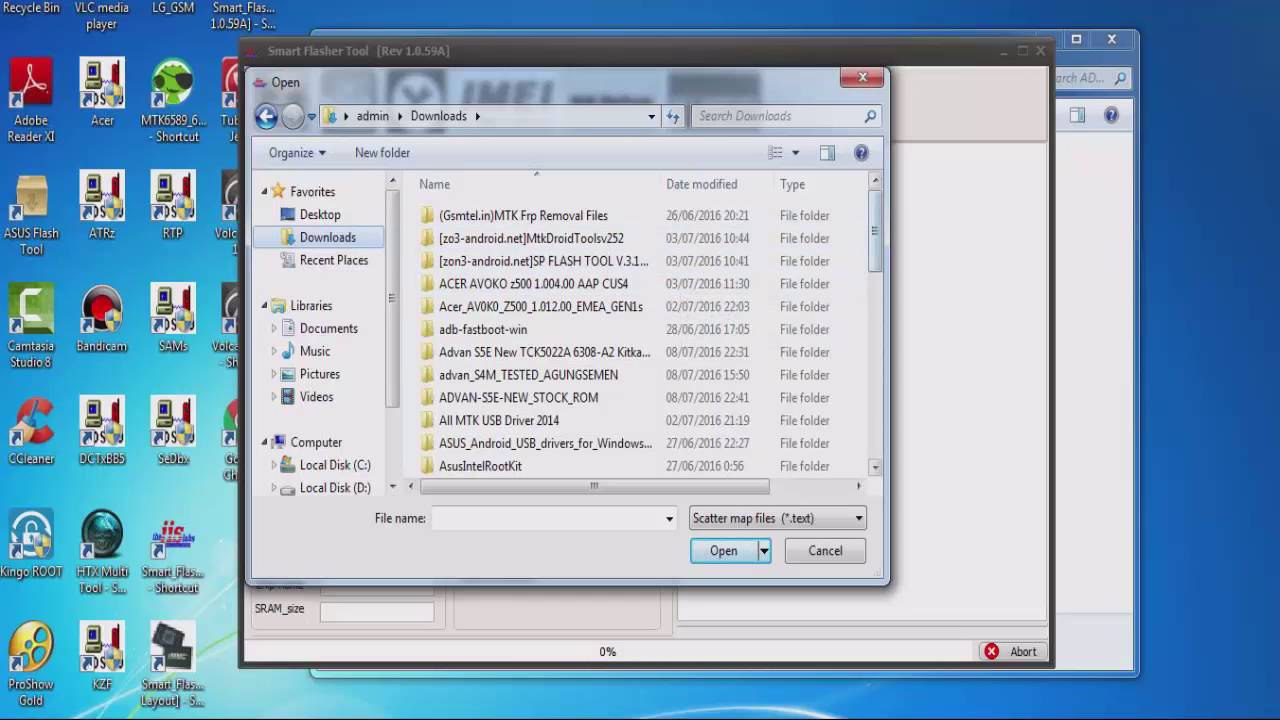Open the KZF desktop shortcut
The height and width of the screenshot is (720, 1280).
point(102,657)
